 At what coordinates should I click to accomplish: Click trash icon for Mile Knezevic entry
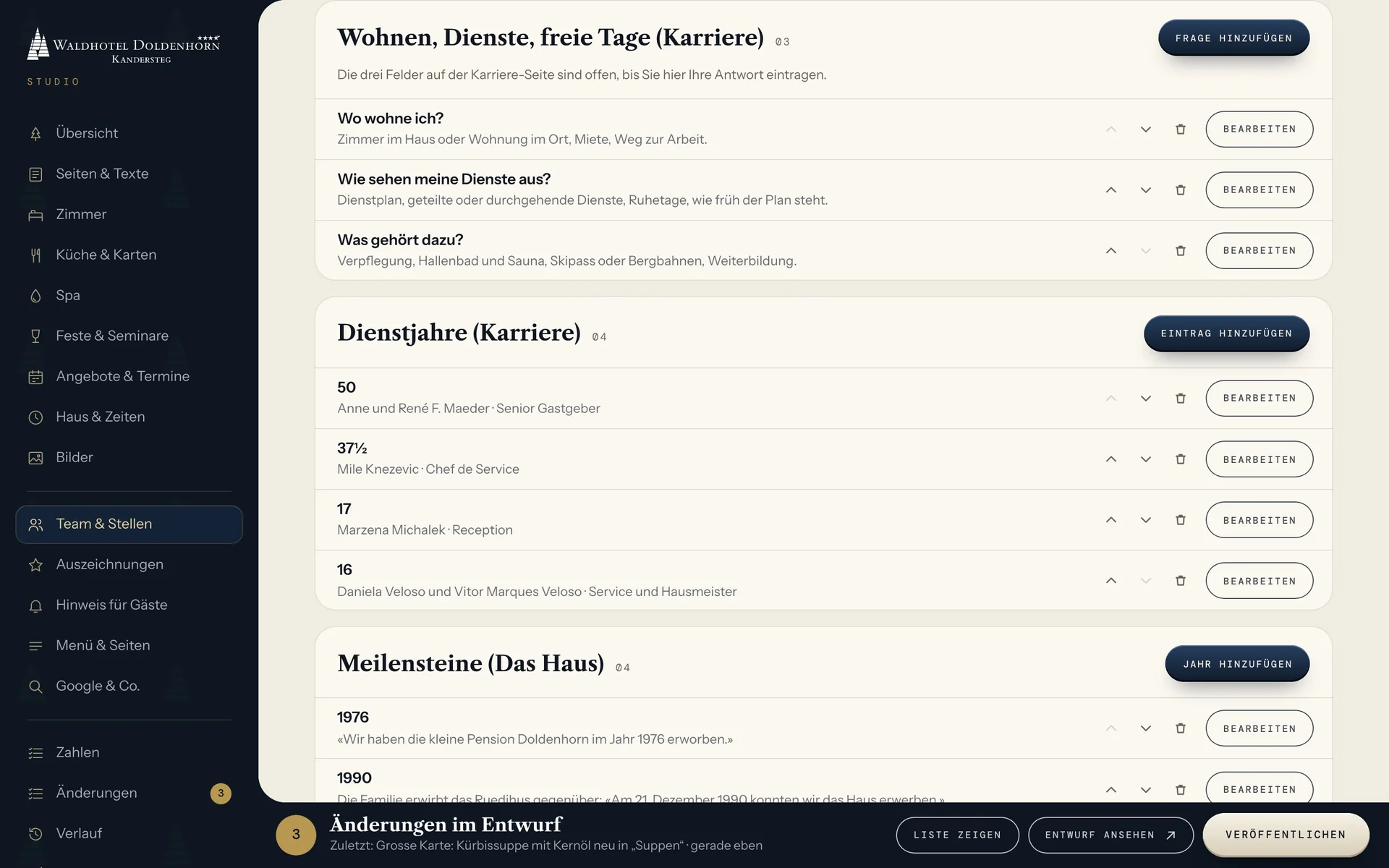pyautogui.click(x=1181, y=459)
